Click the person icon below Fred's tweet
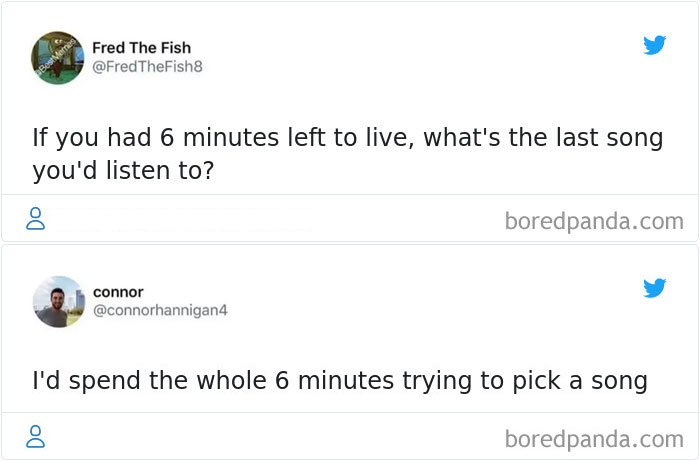 (x=35, y=218)
